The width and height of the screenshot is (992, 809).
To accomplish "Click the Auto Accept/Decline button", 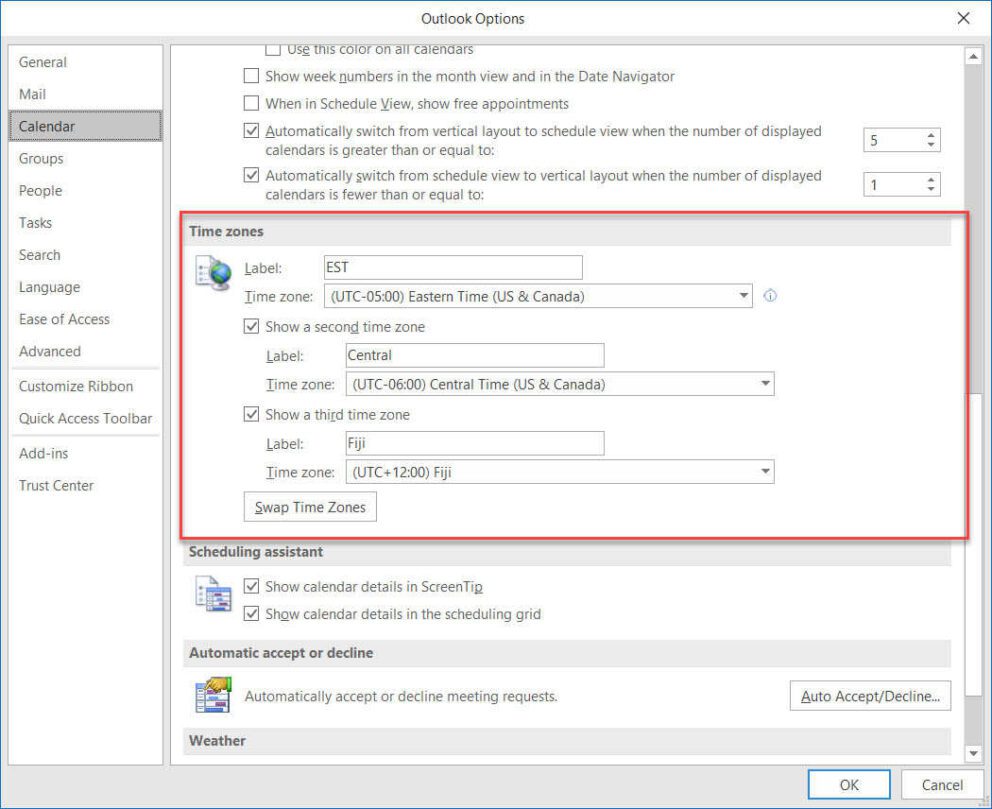I will 869,696.
